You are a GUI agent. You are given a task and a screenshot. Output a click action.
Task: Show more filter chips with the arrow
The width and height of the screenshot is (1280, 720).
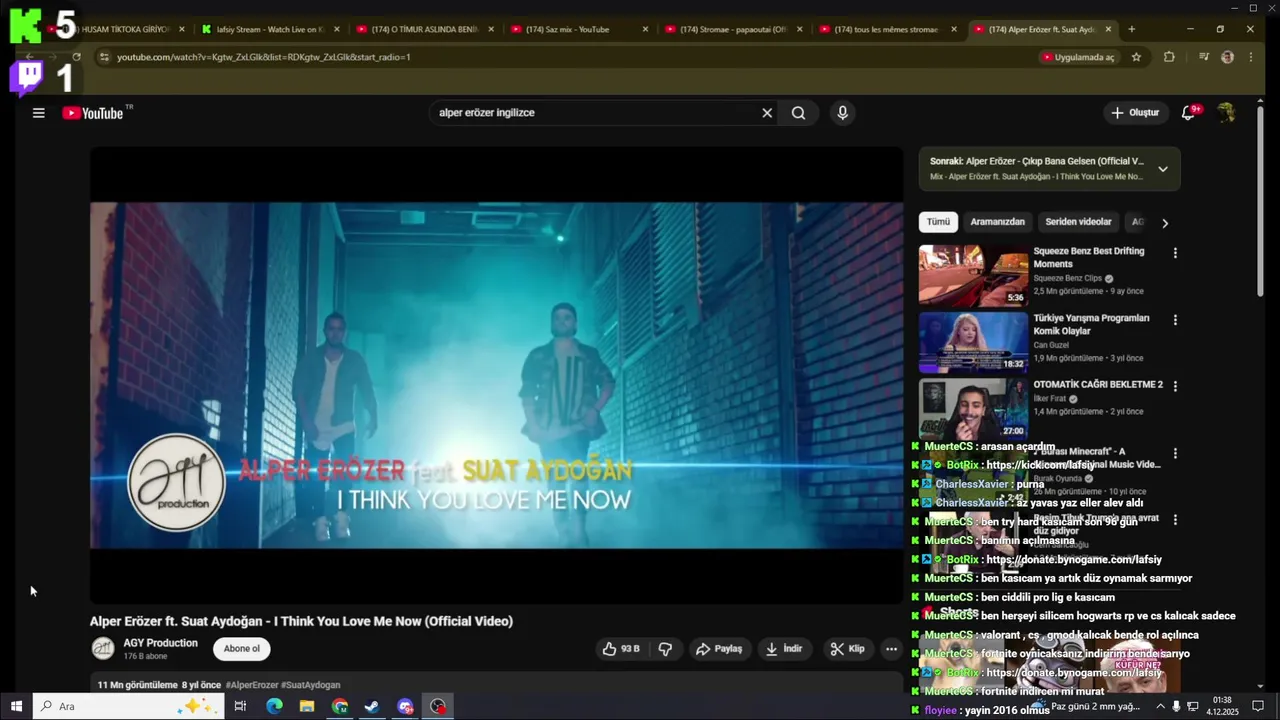tap(1164, 223)
